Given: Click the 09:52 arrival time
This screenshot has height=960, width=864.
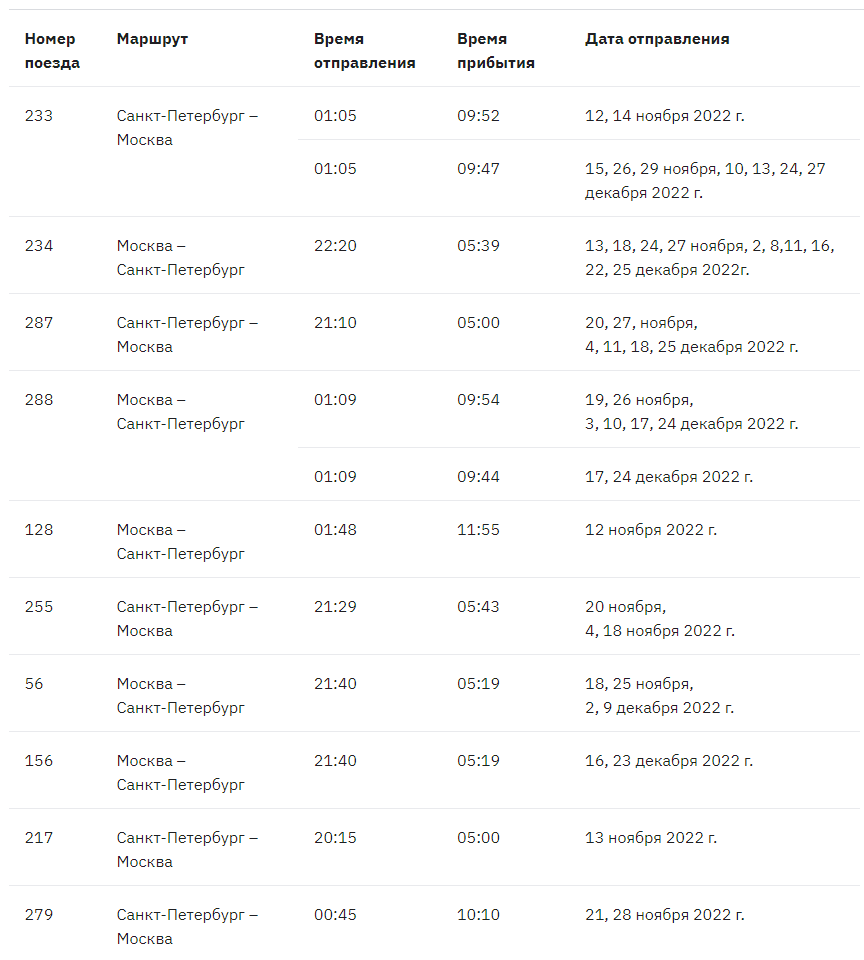Looking at the screenshot, I should tap(478, 116).
